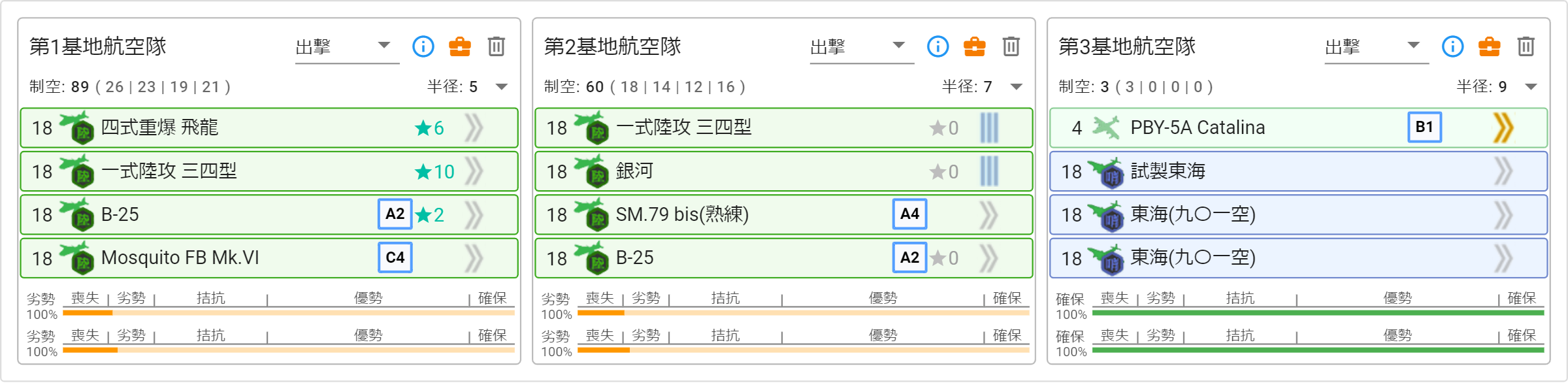Expand 半径 5 dropdown arrow
Viewport: 1568px width, 383px height.
(502, 87)
